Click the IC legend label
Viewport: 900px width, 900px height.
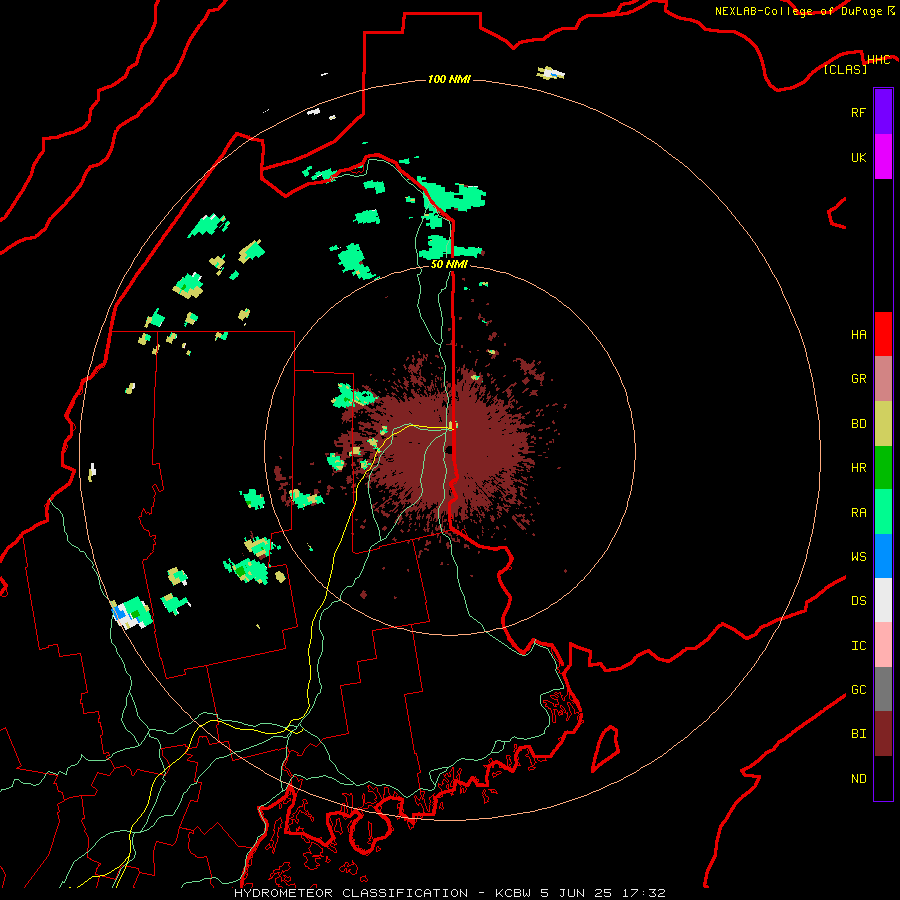[858, 646]
